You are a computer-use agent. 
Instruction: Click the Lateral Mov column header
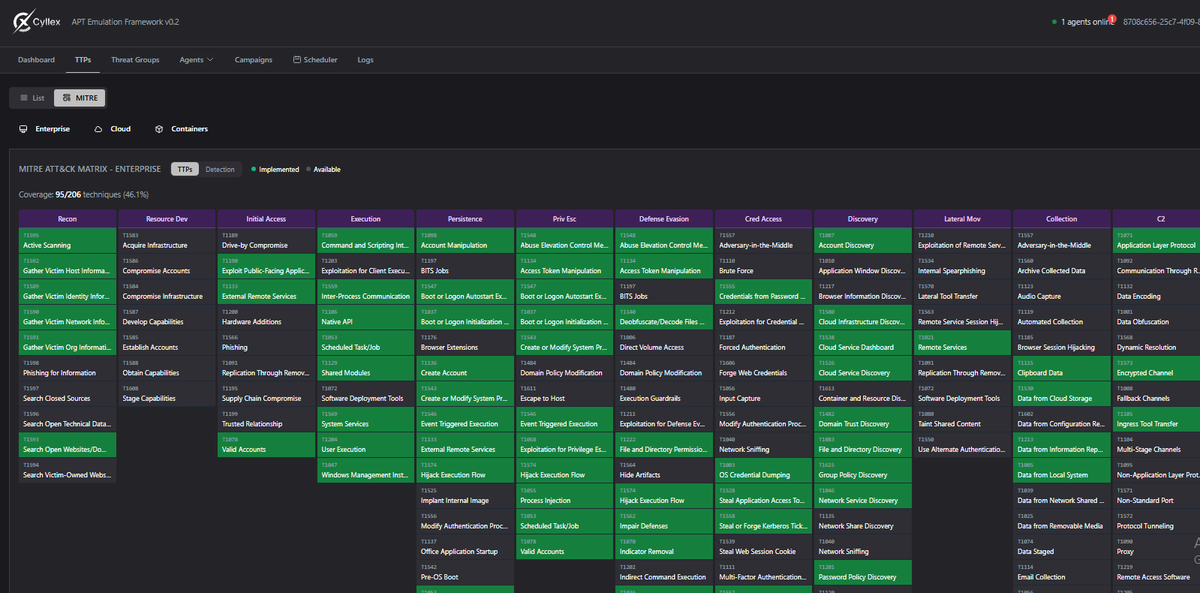pyautogui.click(x=962, y=218)
